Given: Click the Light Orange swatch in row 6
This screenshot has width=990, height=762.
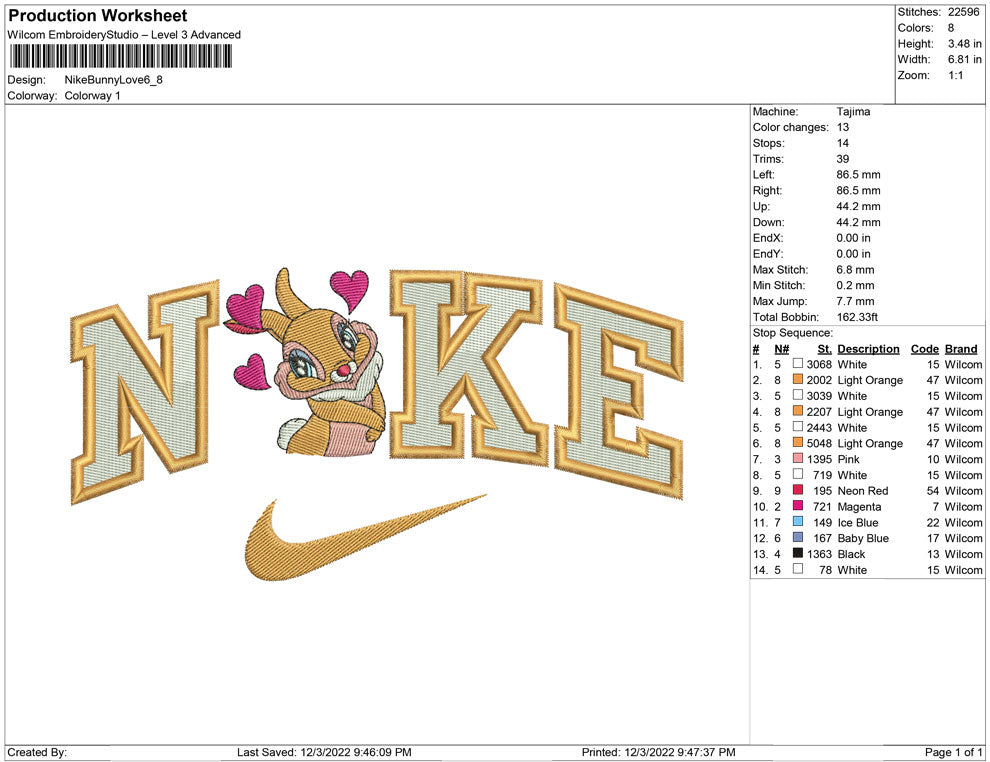Looking at the screenshot, I should click(x=798, y=443).
